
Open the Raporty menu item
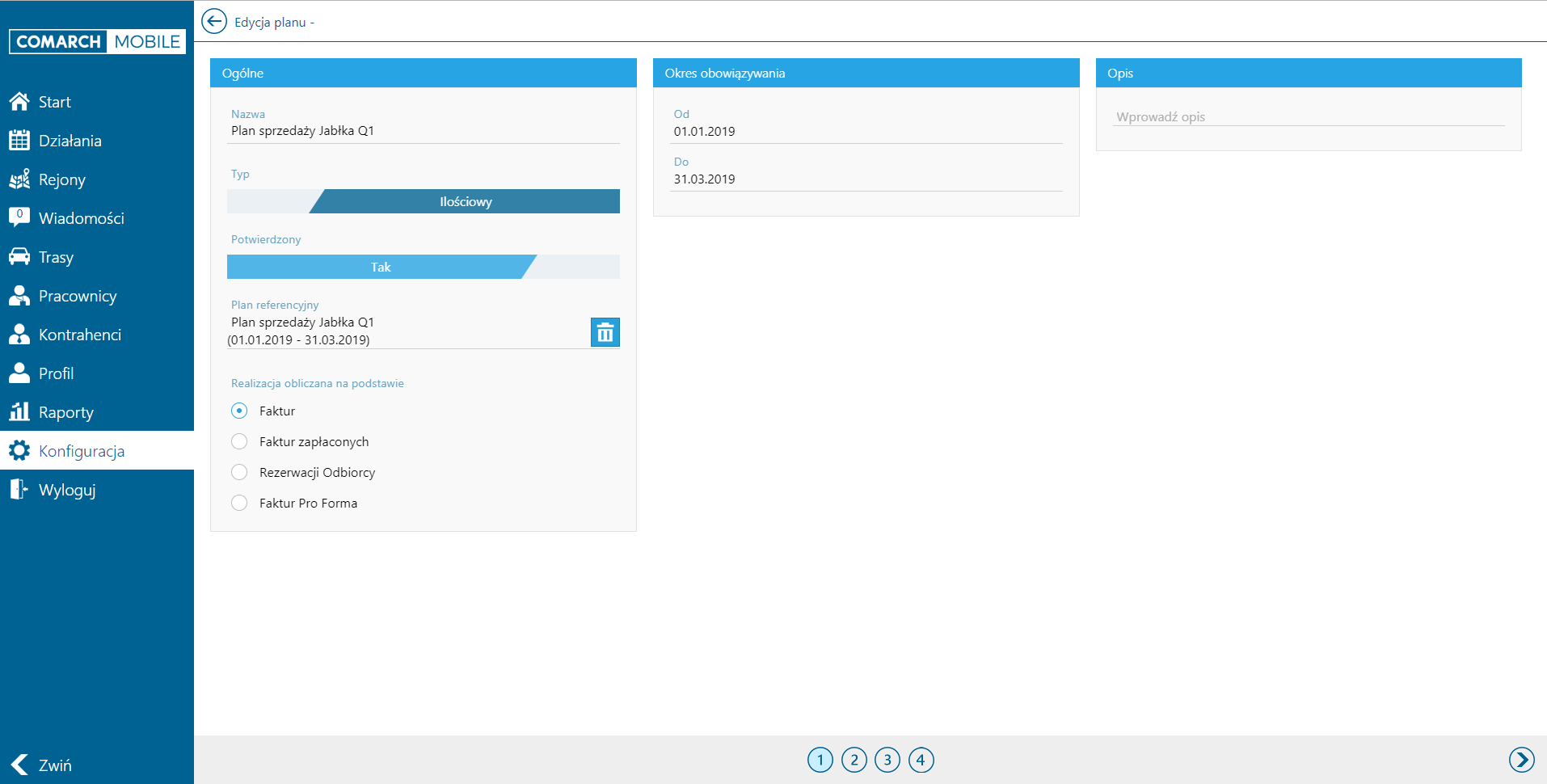[x=97, y=411]
